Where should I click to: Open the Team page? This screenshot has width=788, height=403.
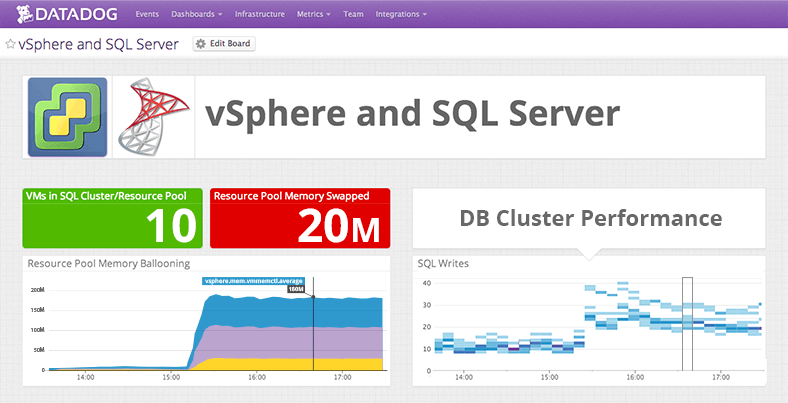pos(353,14)
